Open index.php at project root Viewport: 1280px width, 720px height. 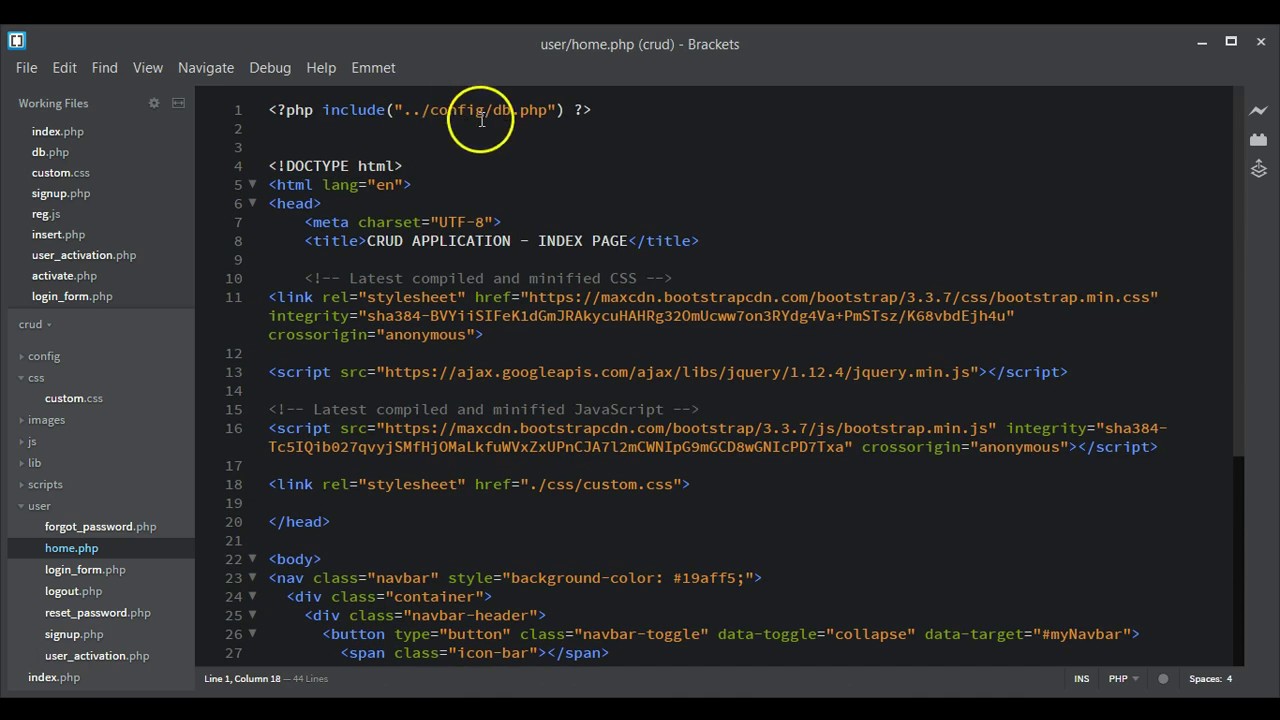[54, 678]
